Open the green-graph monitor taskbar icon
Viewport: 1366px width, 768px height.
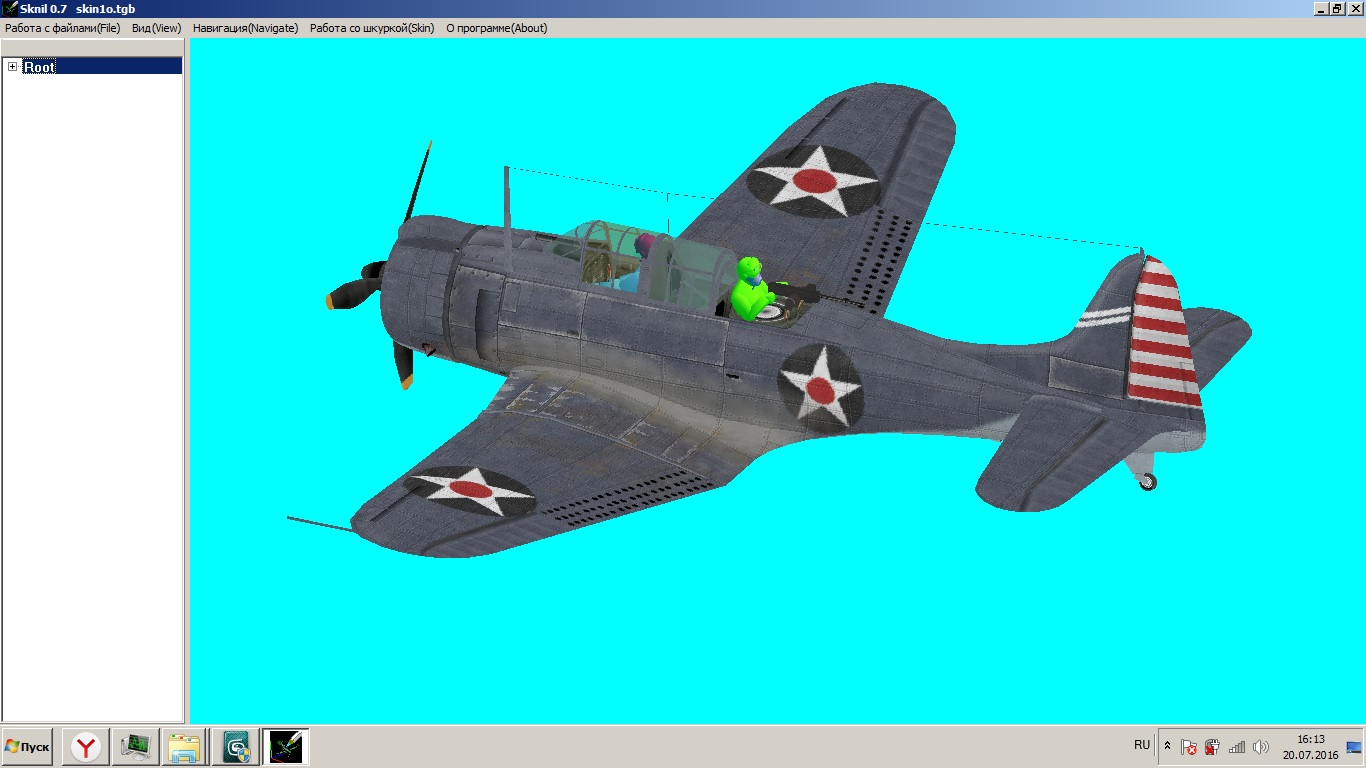(135, 747)
